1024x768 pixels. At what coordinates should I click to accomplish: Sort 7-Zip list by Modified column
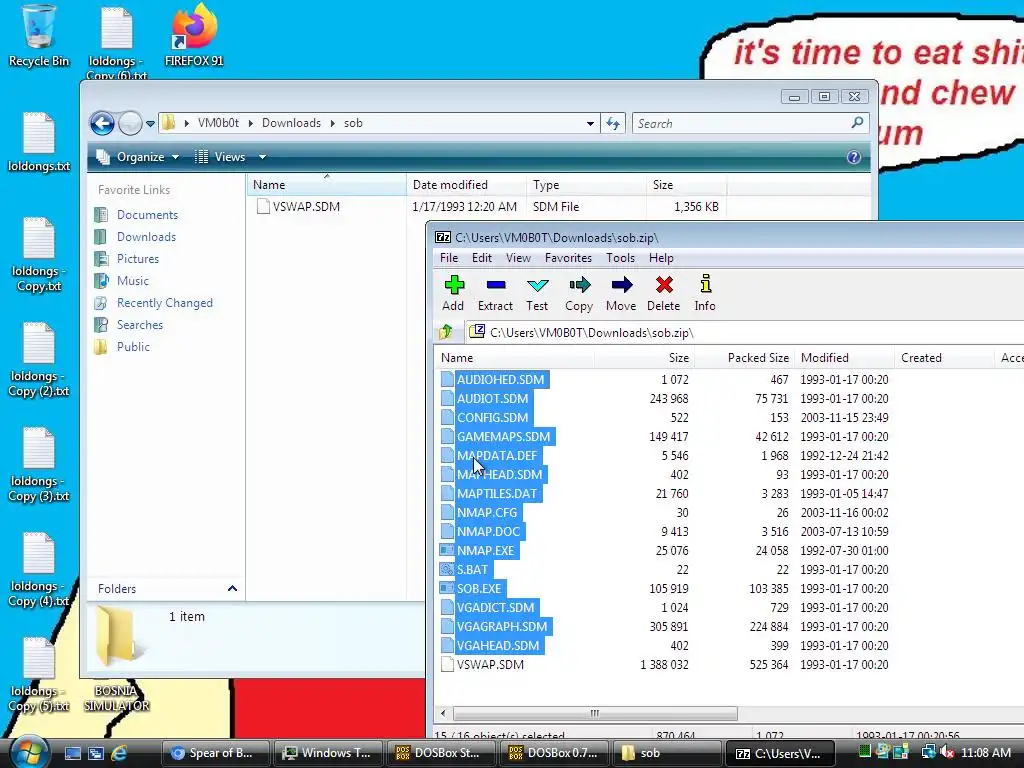845,358
